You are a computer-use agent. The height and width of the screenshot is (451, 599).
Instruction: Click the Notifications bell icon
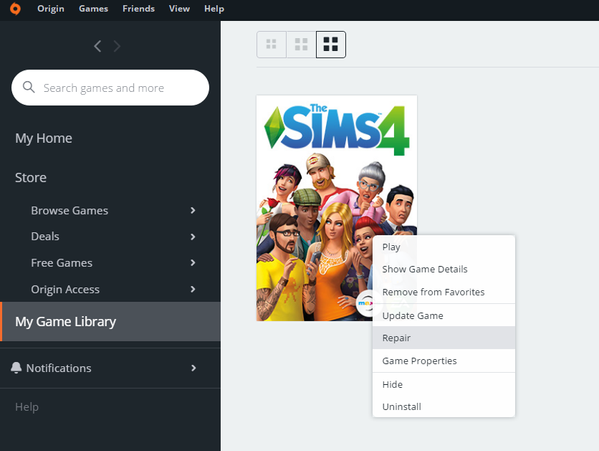16,368
